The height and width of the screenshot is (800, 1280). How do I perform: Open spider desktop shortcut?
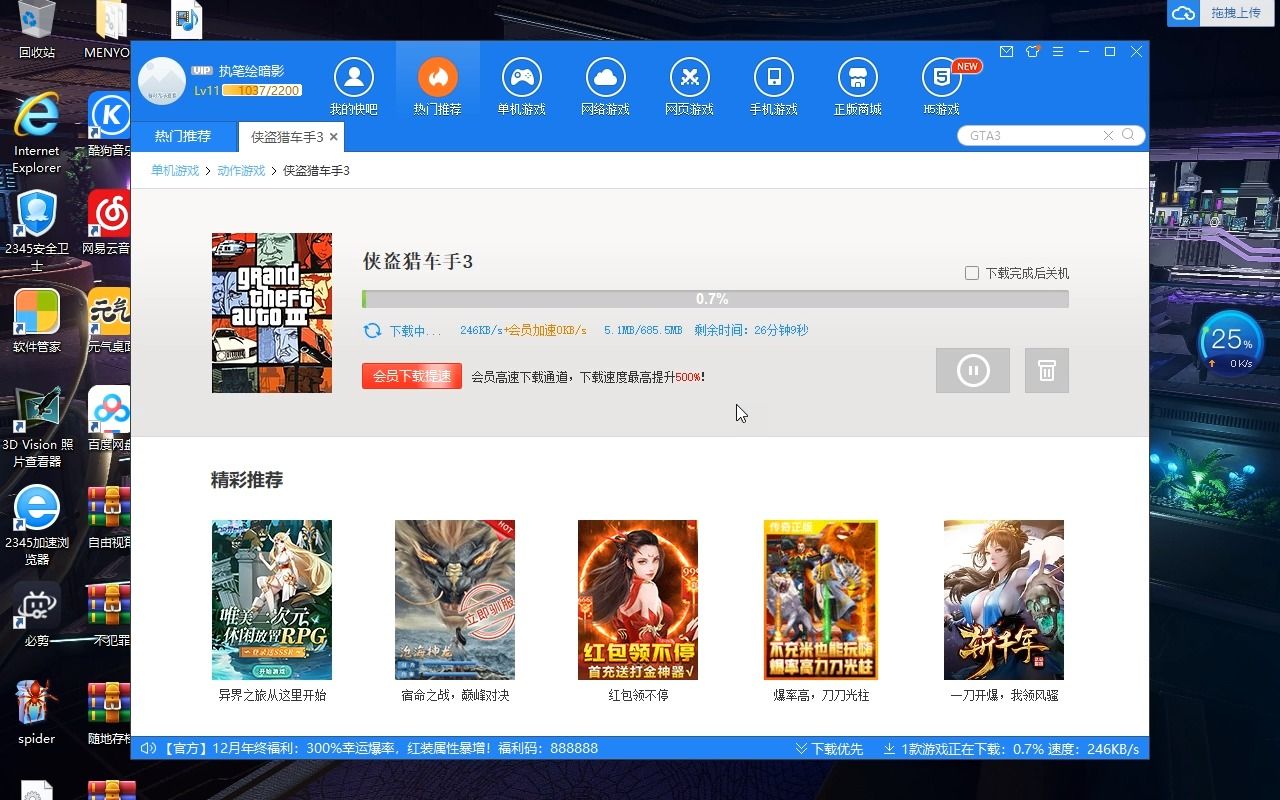[37, 713]
